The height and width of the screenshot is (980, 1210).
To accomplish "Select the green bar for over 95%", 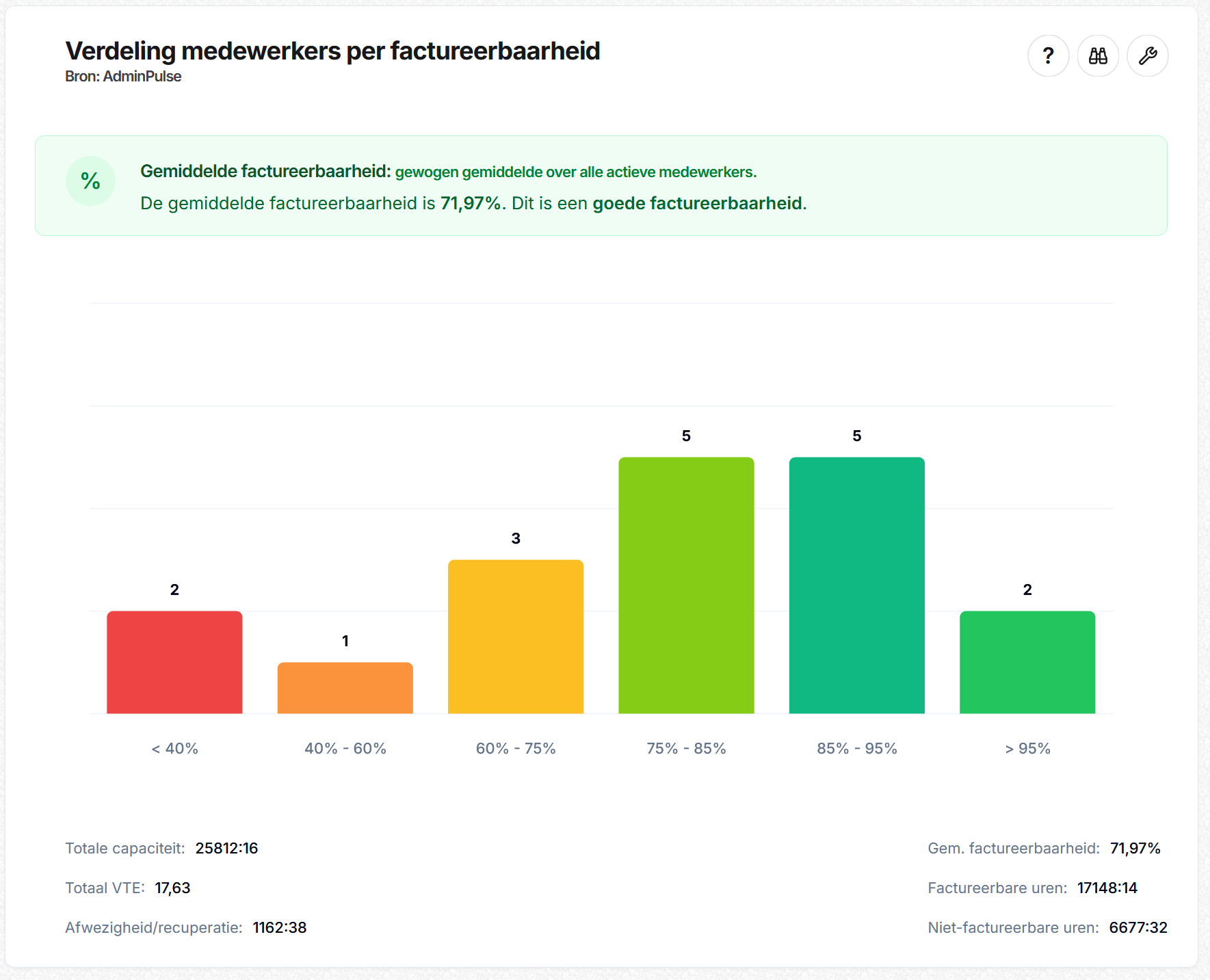I will 1027,662.
